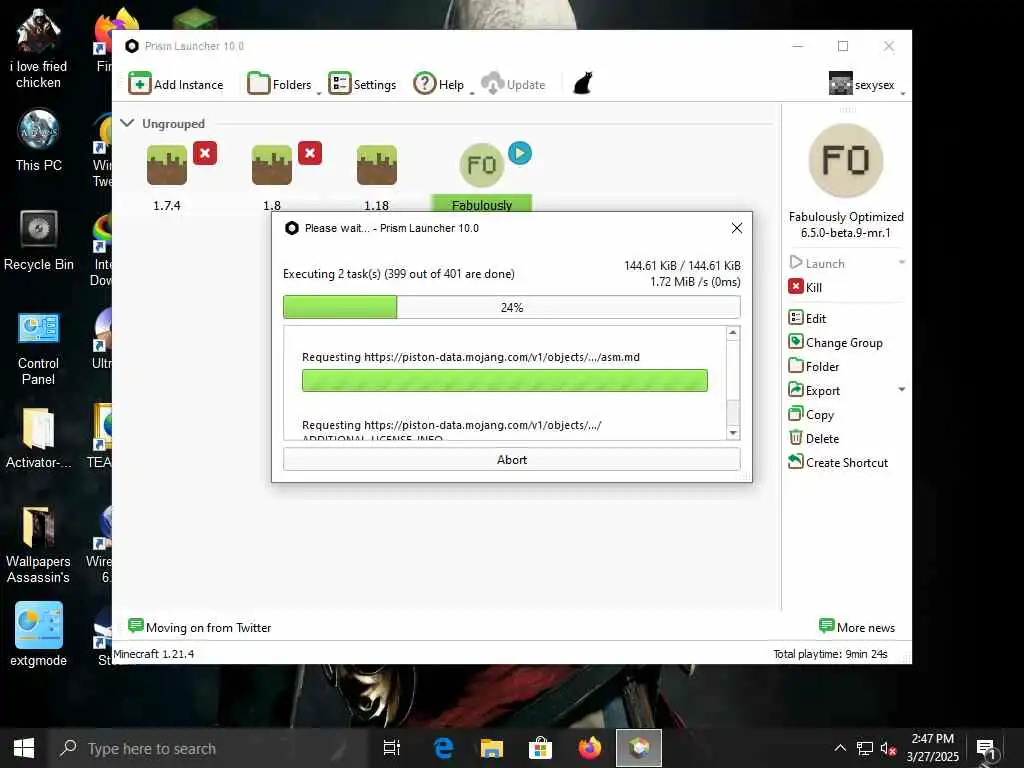
Task: Open Microsoft Edge from taskbar
Action: [x=443, y=748]
